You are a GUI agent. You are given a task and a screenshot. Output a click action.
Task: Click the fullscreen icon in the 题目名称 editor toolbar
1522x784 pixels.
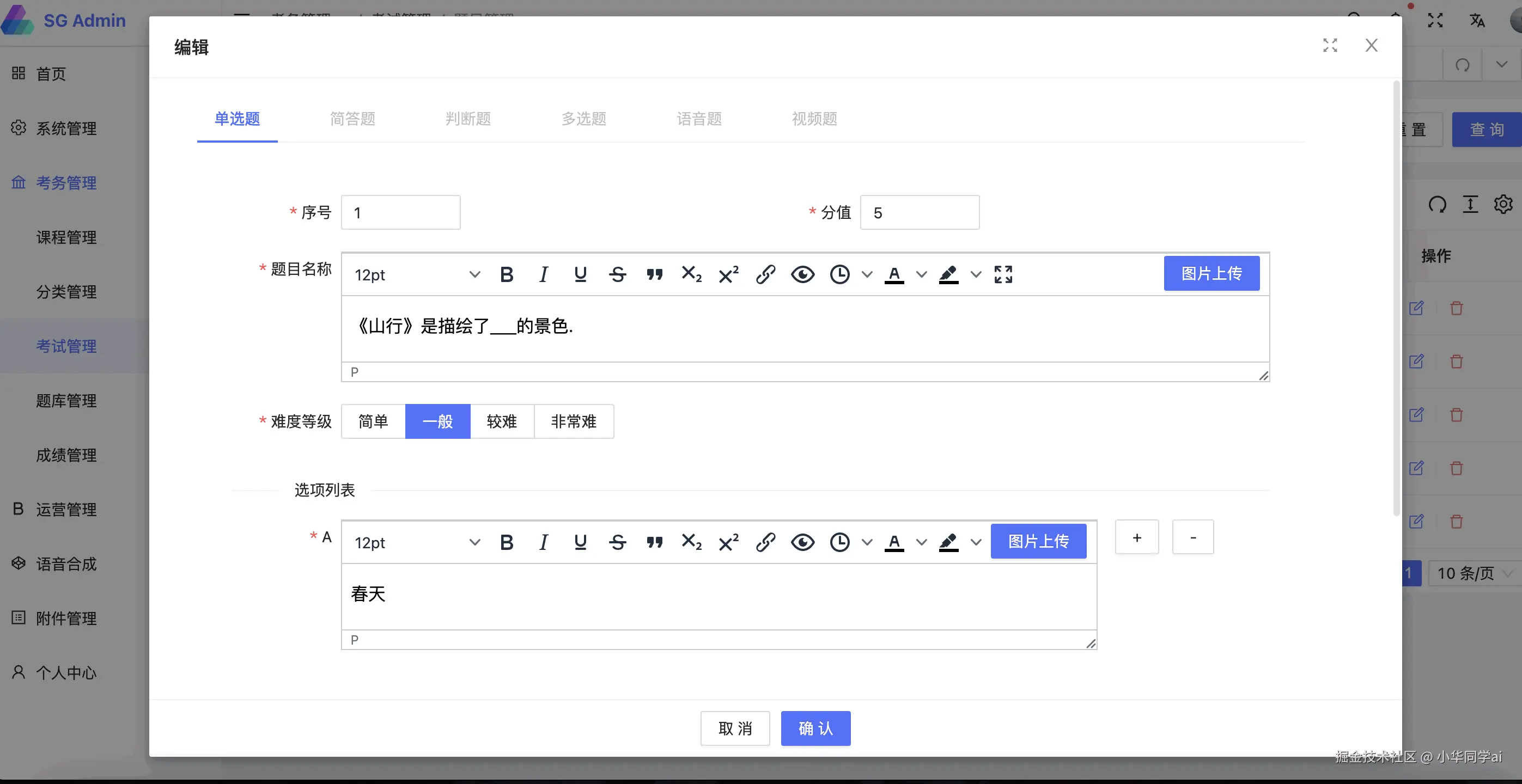click(1003, 274)
